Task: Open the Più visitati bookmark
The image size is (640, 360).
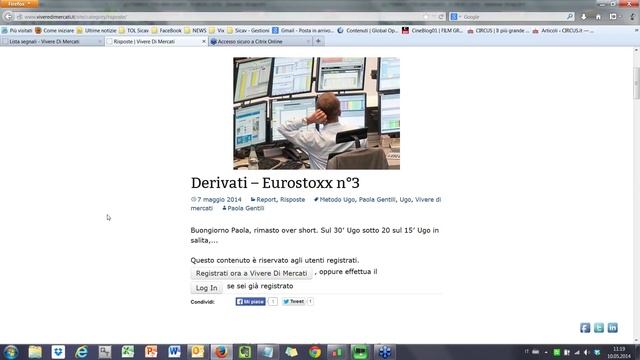Action: tap(17, 31)
